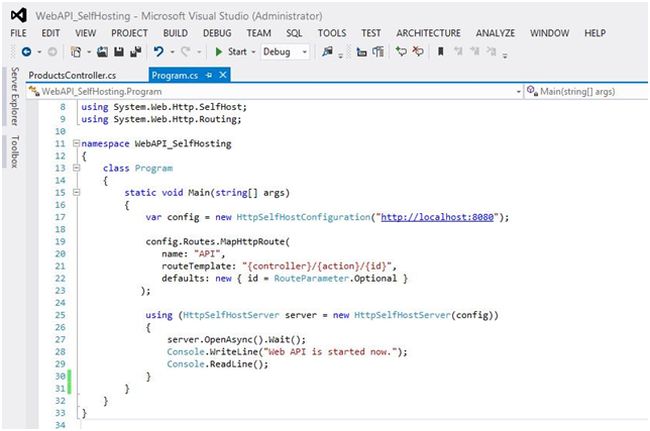Open the ARCHITECTURE menu

[428, 33]
